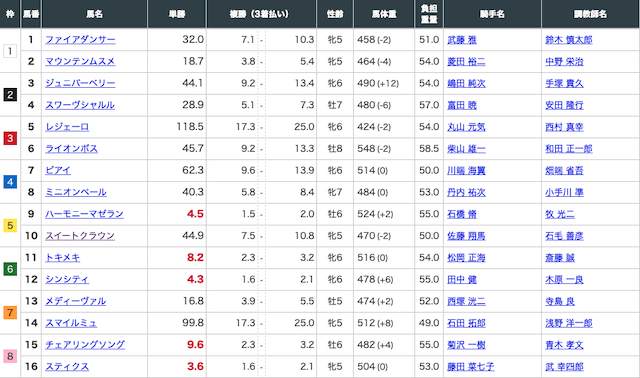Open horse link ライオンボス
Viewport: 640px width, 378px height.
[71, 149]
